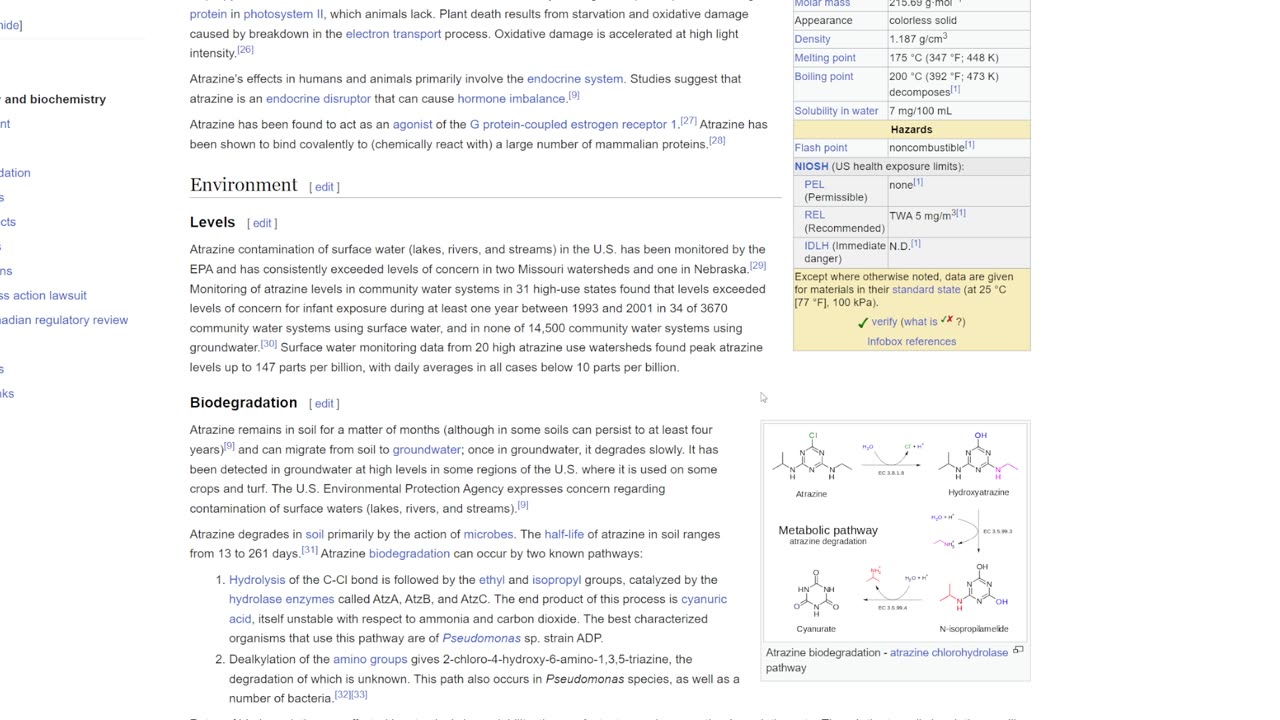Open the 'what is' link
The width and height of the screenshot is (1280, 720).
920,322
